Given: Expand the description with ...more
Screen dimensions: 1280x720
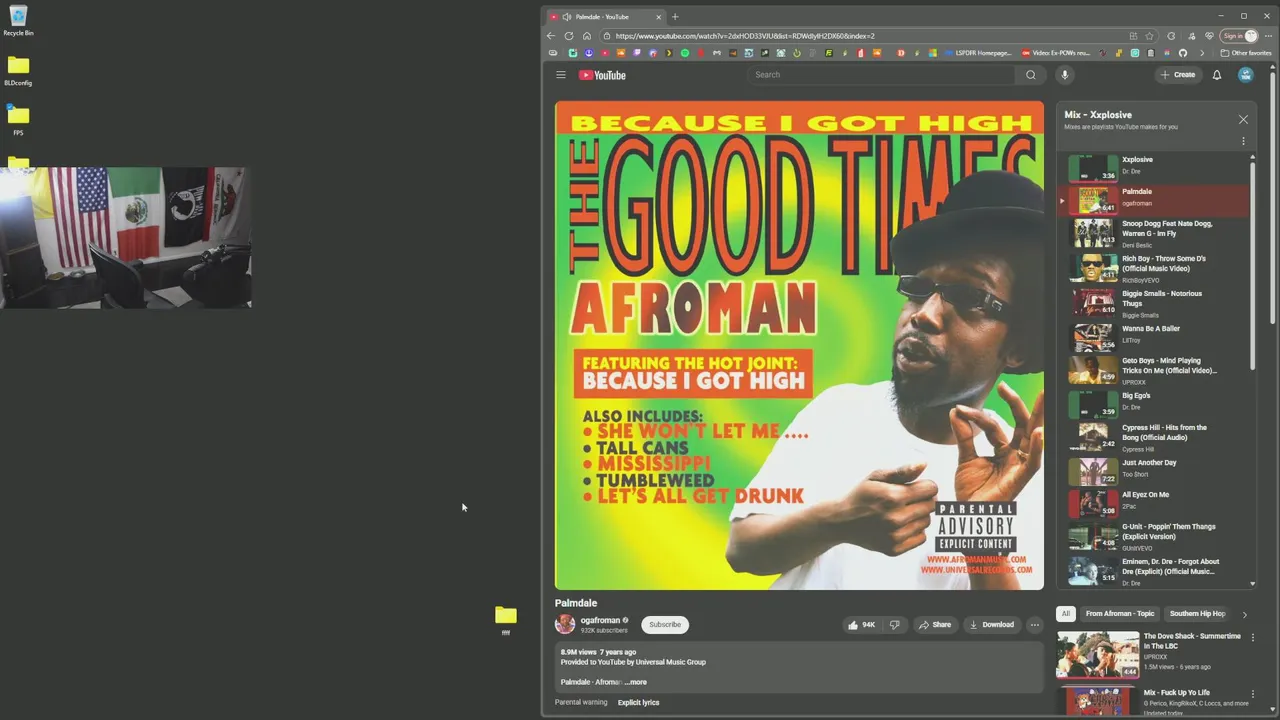Looking at the screenshot, I should click(x=636, y=682).
